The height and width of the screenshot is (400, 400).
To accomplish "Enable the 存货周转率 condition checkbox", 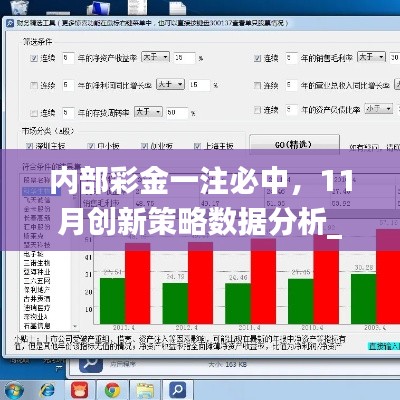I will (x=34, y=113).
